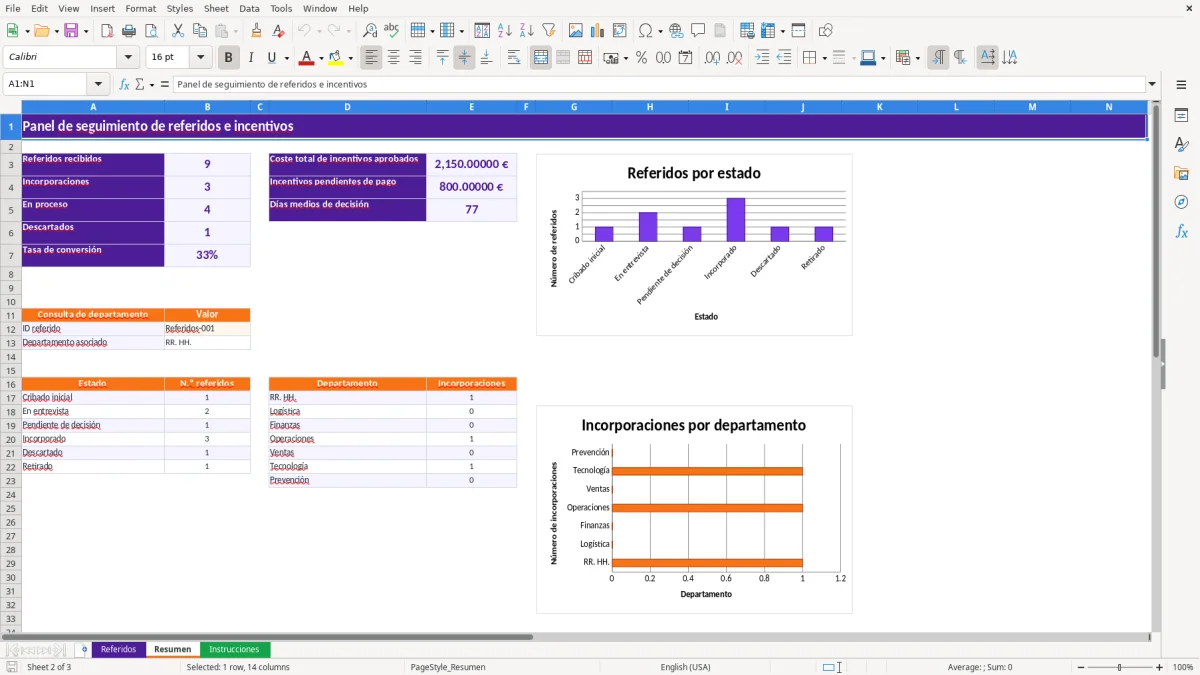Click Format as Percent icon
The width and height of the screenshot is (1200, 675).
click(641, 58)
